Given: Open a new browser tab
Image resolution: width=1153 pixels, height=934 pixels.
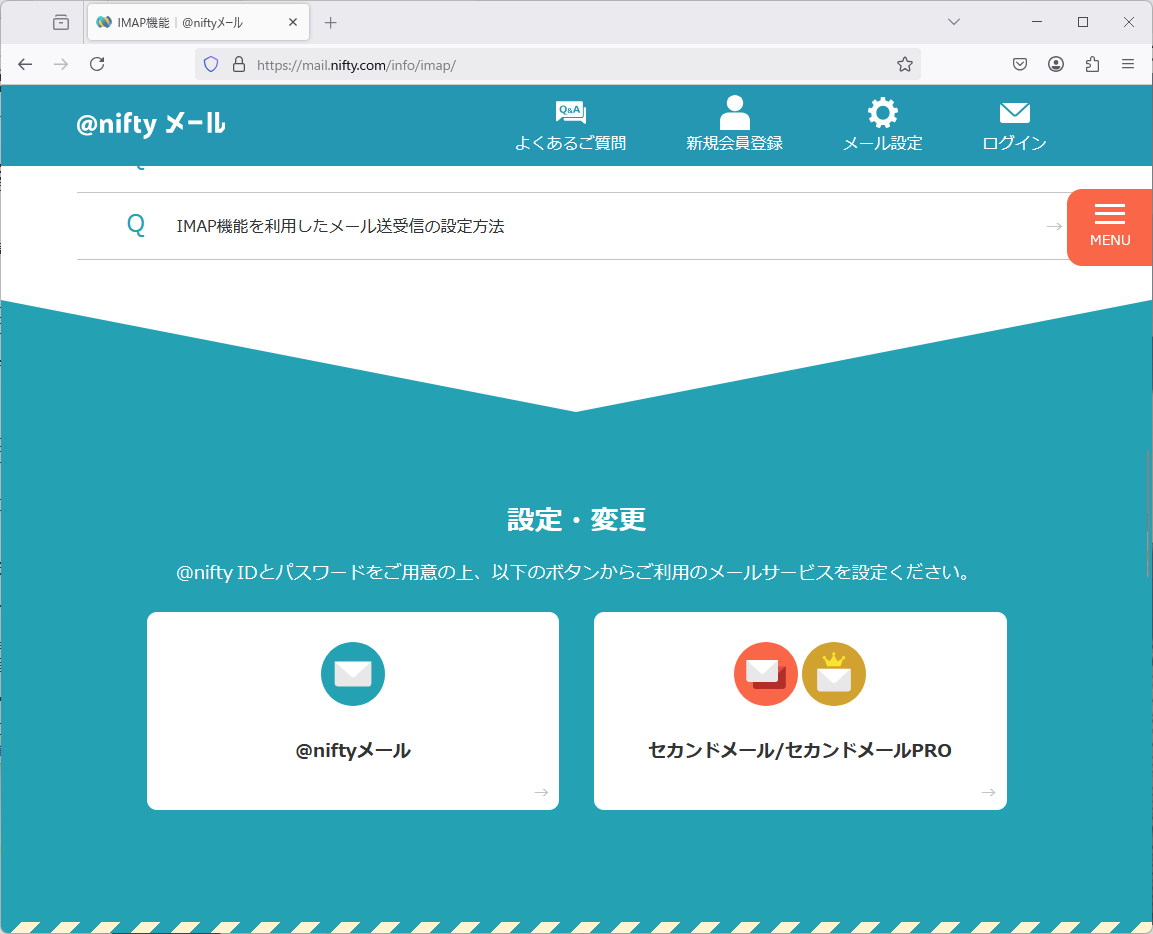Looking at the screenshot, I should [331, 22].
